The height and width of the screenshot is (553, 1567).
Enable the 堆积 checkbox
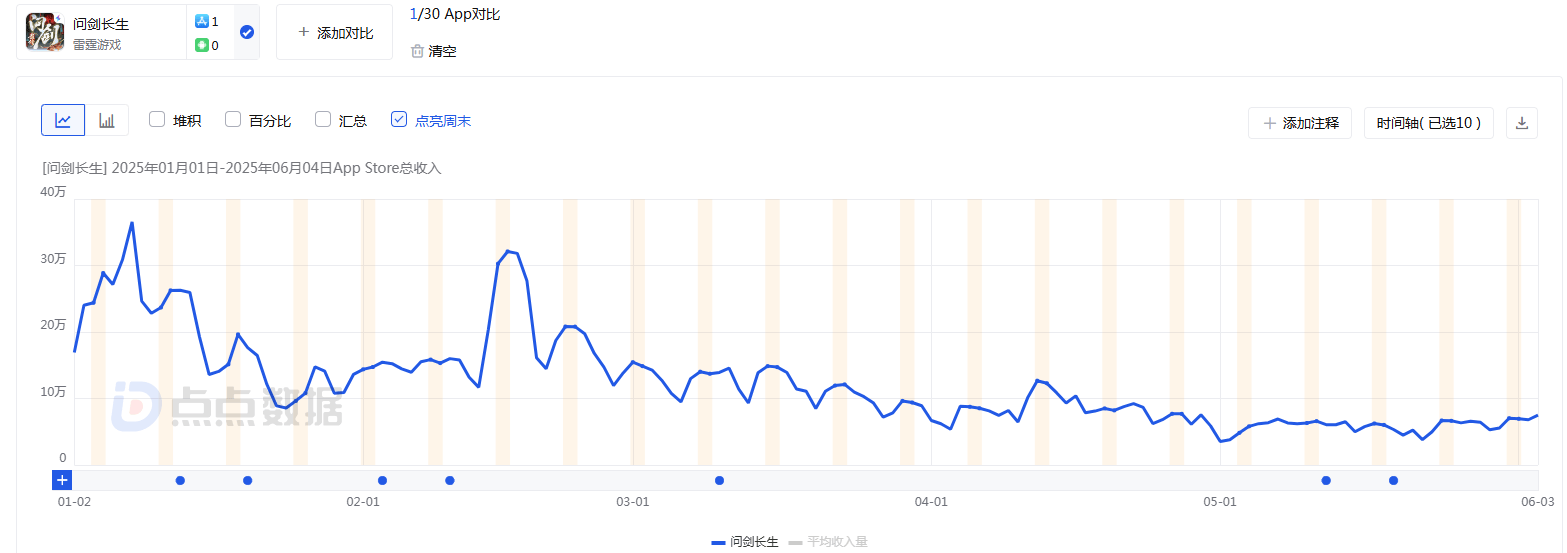(157, 119)
